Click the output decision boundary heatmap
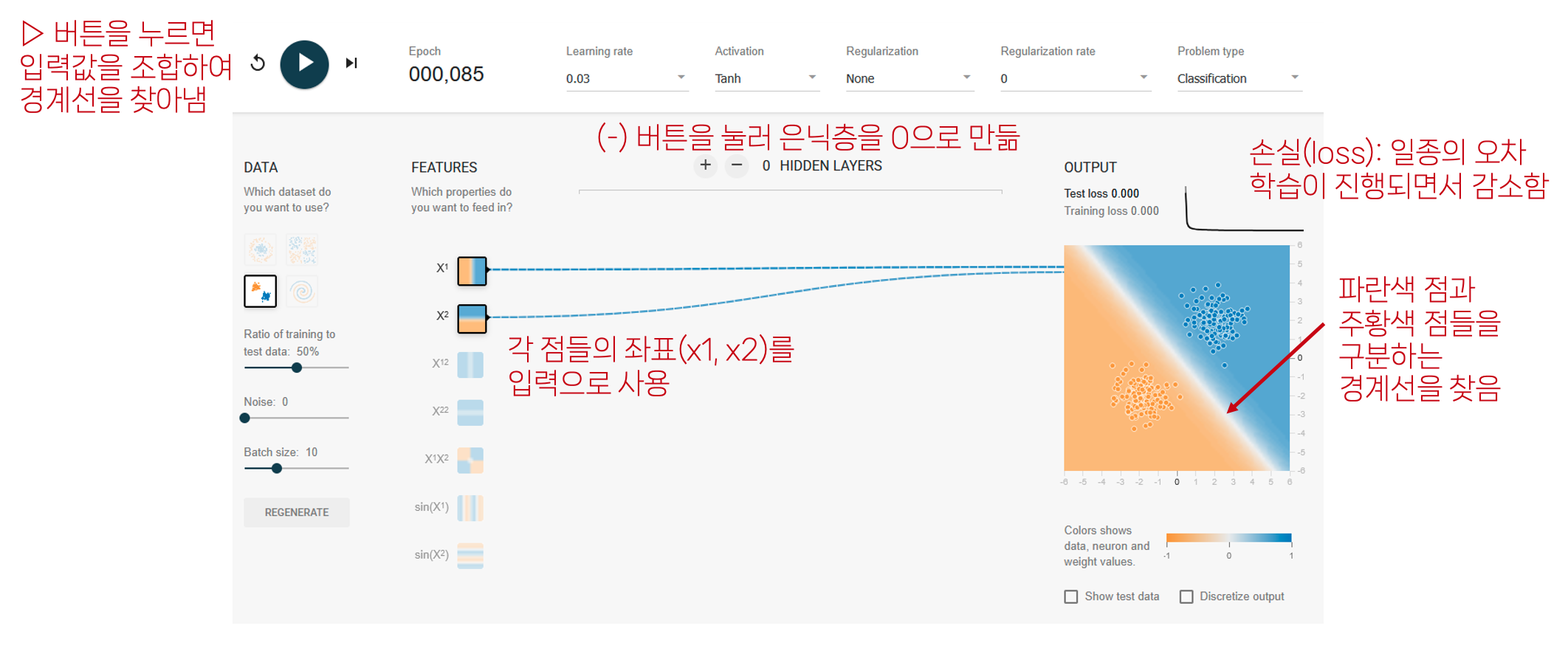This screenshot has height=651, width=1568. pyautogui.click(x=1177, y=358)
